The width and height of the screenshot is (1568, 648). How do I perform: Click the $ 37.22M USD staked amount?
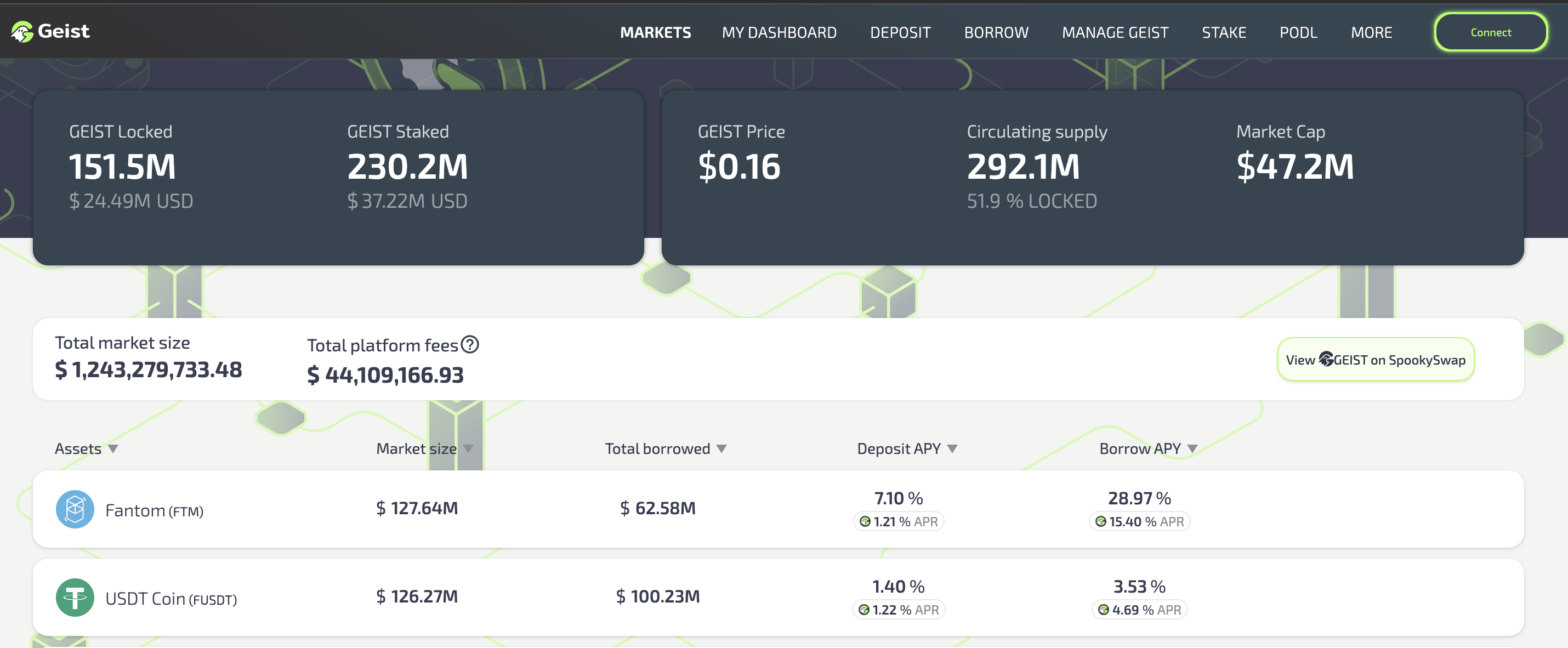pos(407,201)
